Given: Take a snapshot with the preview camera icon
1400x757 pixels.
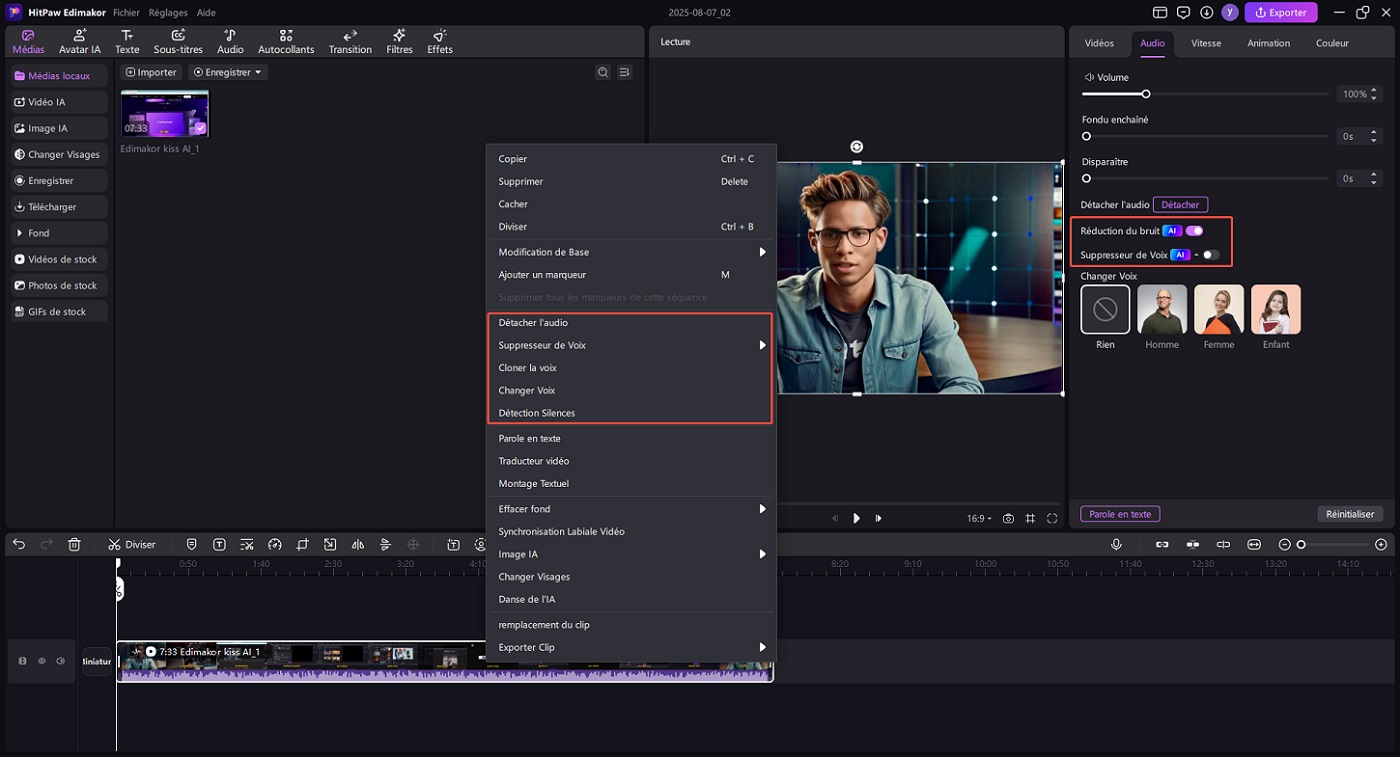Looking at the screenshot, I should click(1008, 518).
